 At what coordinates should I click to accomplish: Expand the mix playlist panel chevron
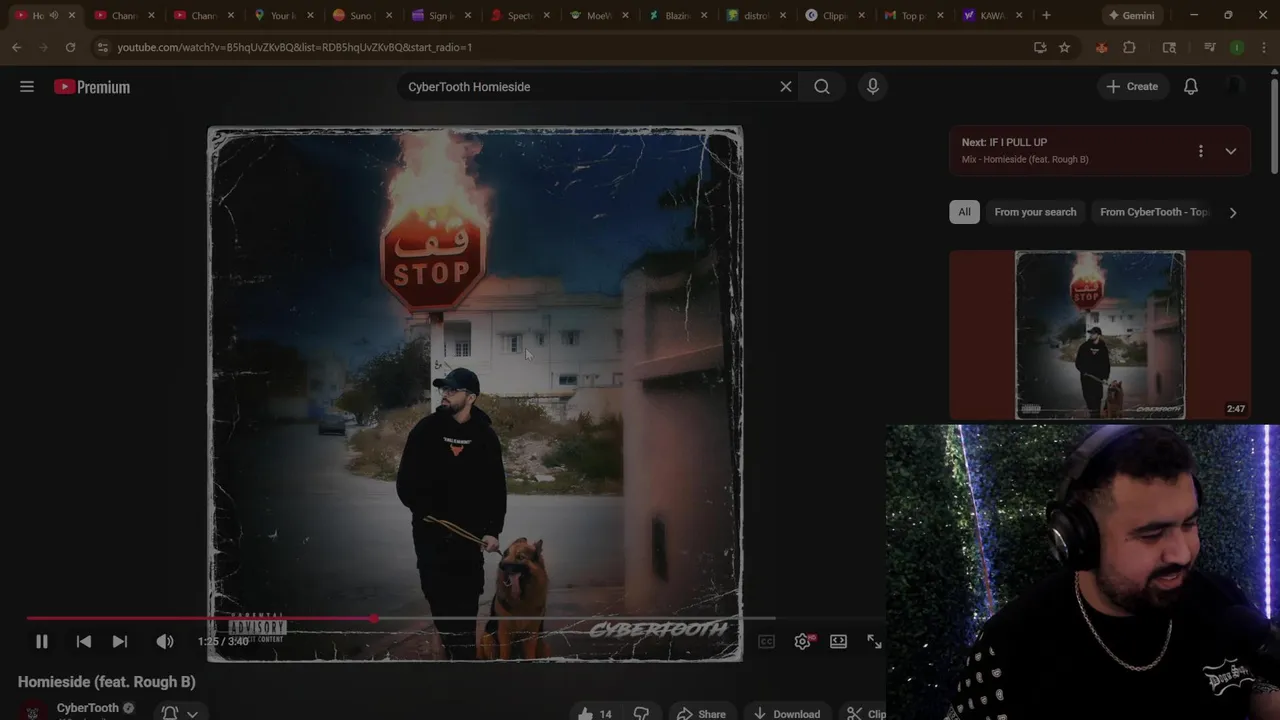(1231, 151)
